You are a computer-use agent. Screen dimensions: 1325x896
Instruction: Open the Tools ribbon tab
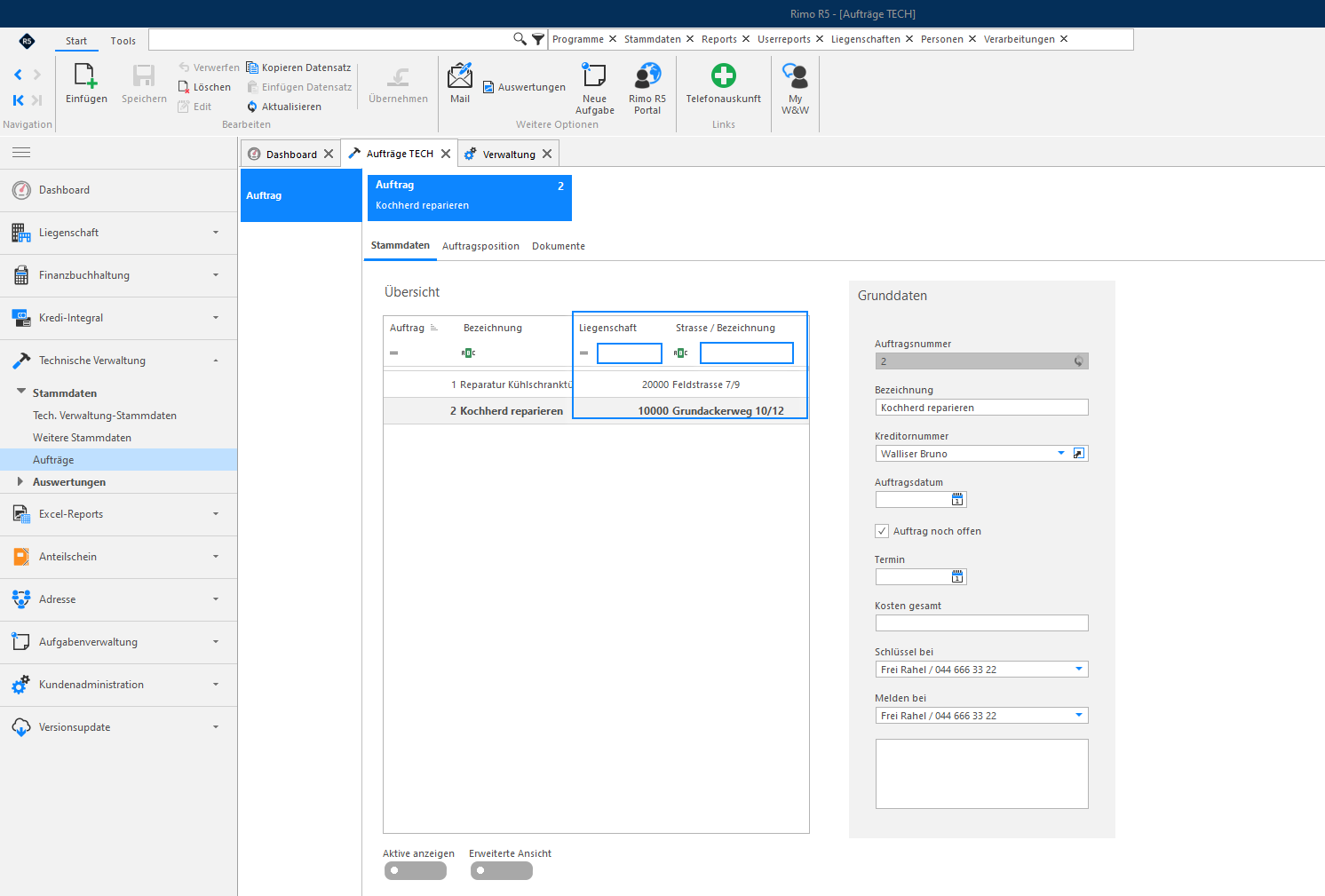pos(123,41)
